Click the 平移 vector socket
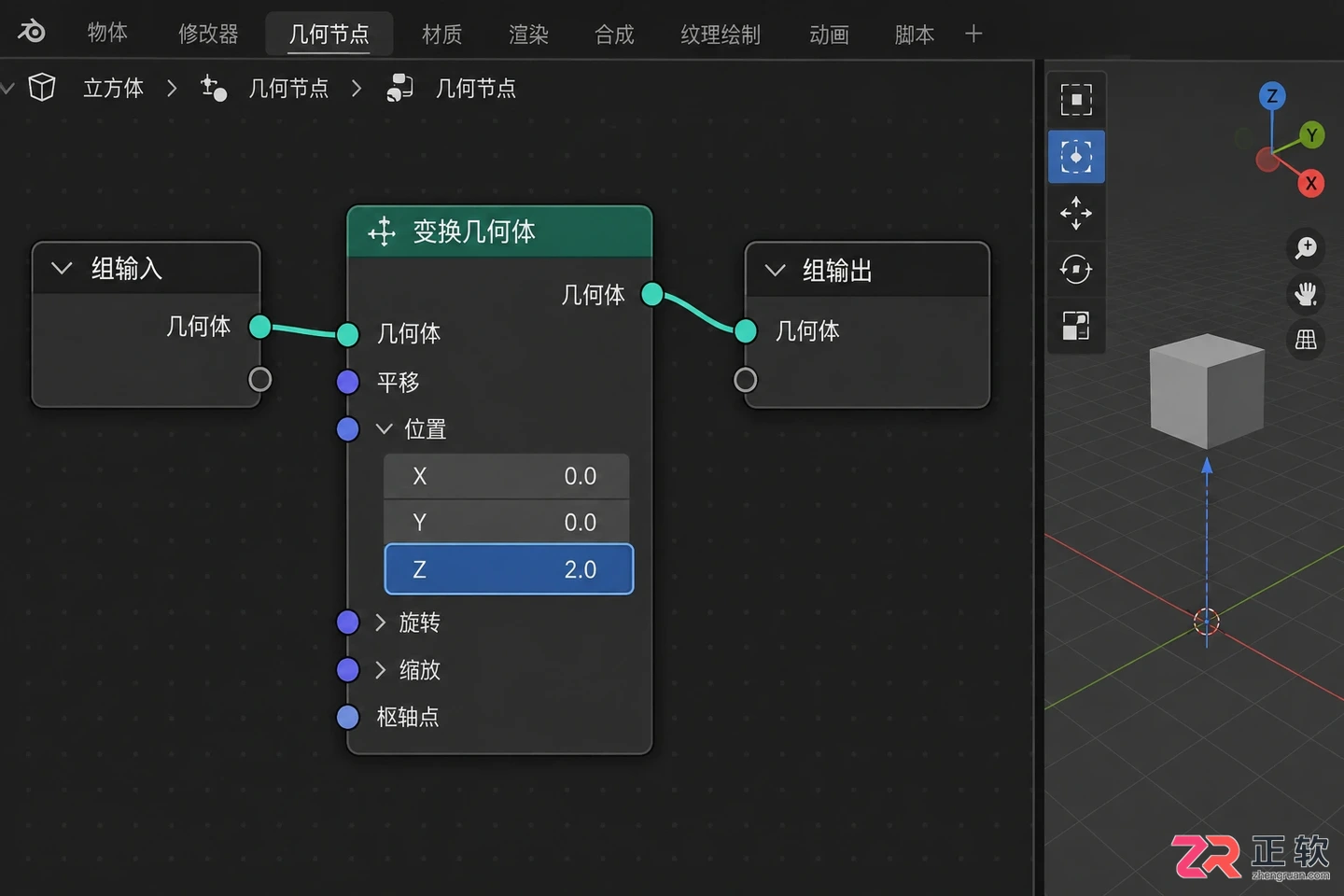Screen dimensions: 1344x896 tap(347, 382)
